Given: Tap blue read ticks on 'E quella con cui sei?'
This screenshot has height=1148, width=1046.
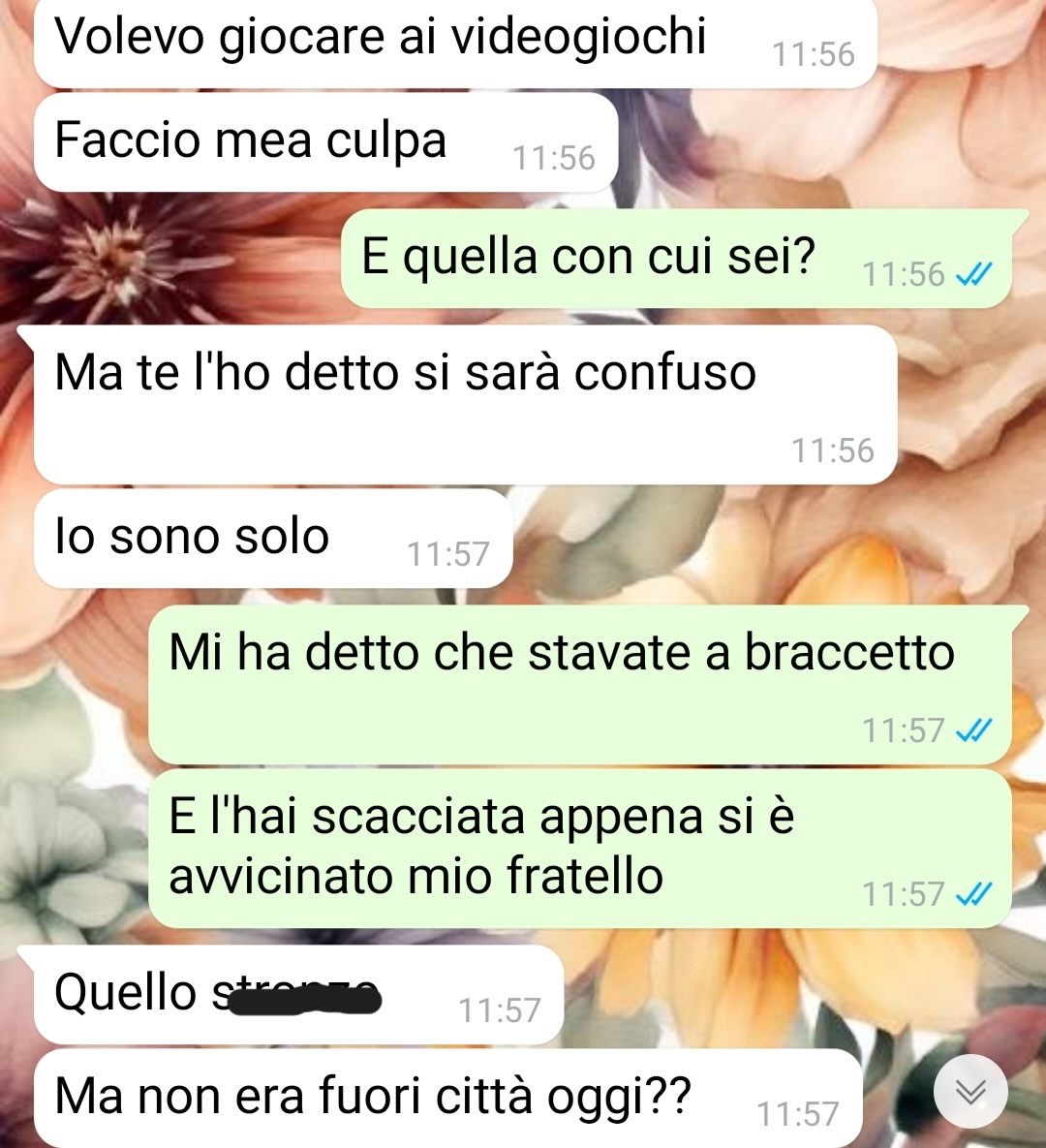Looking at the screenshot, I should tap(974, 274).
